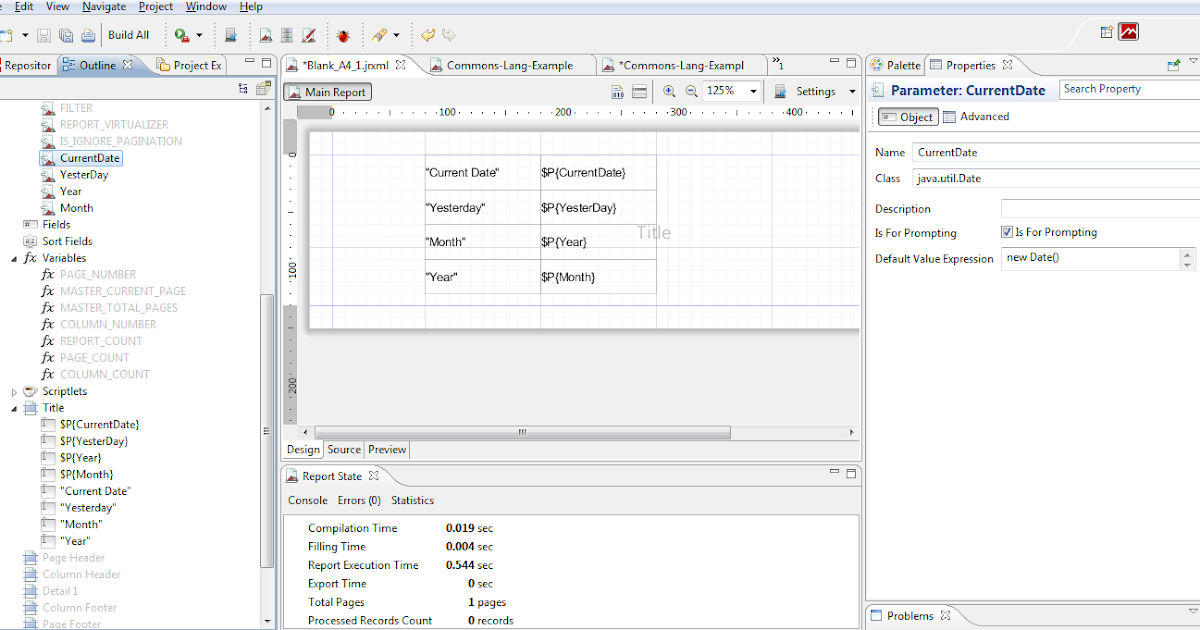Click the compile icon beside the Settings dropdown
The height and width of the screenshot is (630, 1200).
click(x=780, y=90)
